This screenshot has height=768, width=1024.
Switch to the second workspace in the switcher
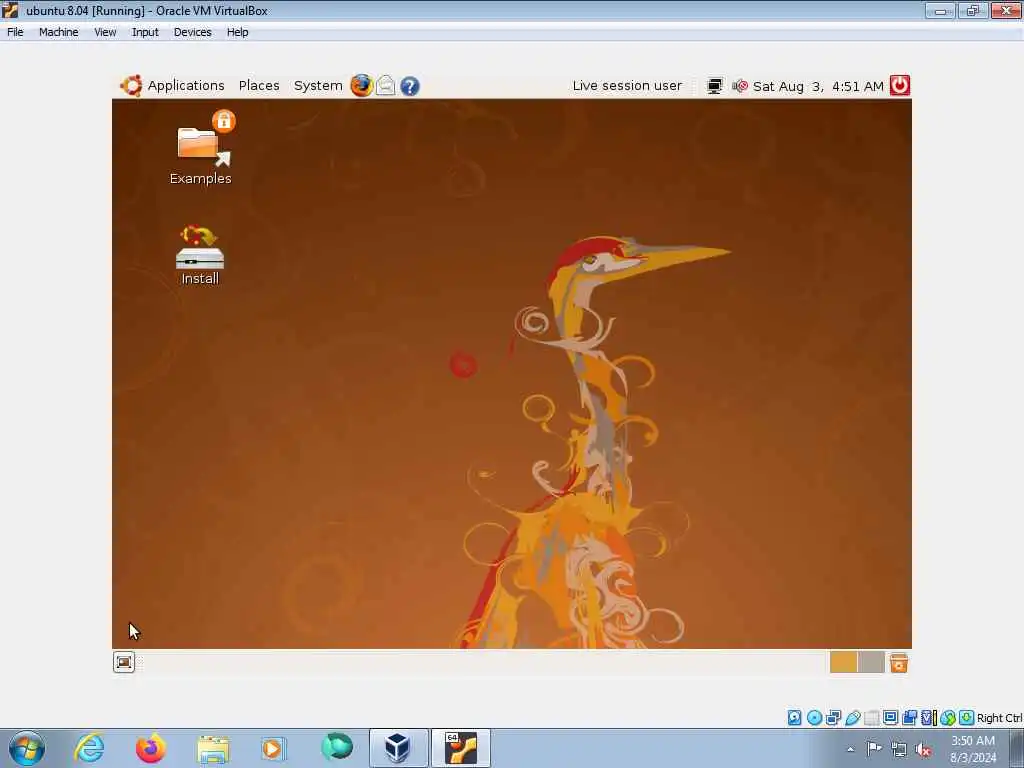871,662
